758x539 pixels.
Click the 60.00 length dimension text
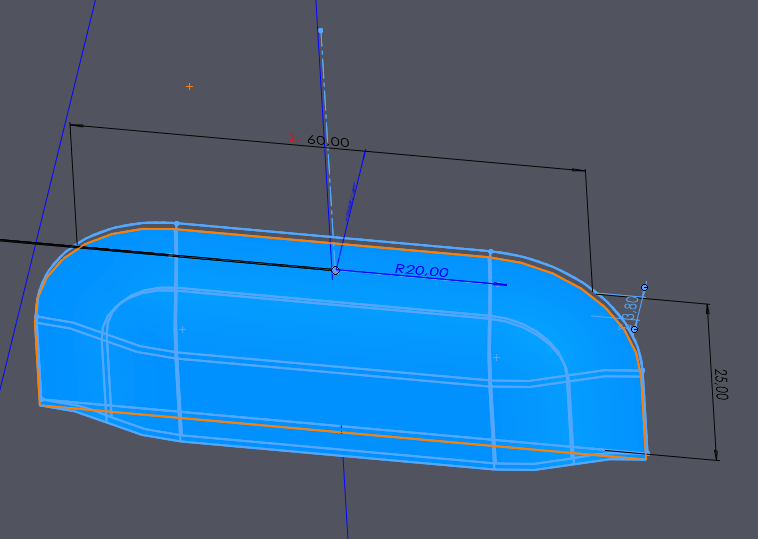328,142
